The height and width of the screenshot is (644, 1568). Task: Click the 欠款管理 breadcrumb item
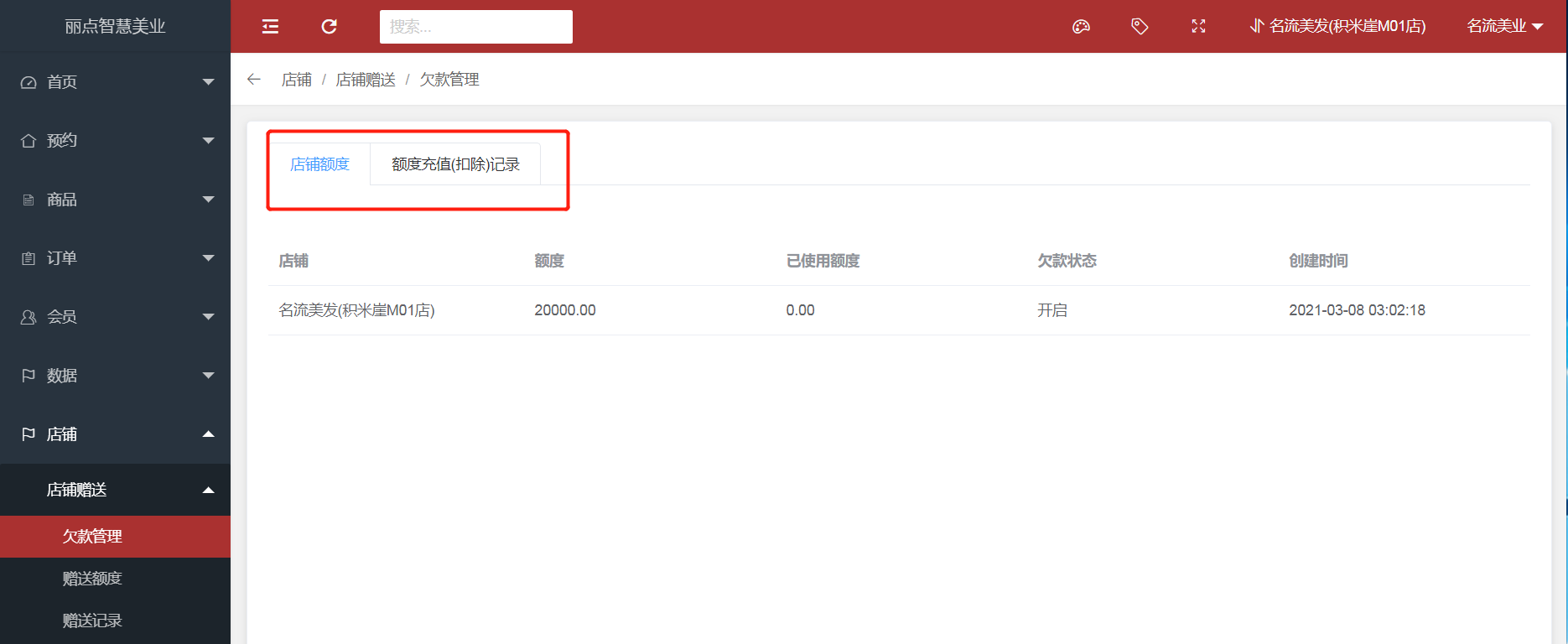click(449, 80)
